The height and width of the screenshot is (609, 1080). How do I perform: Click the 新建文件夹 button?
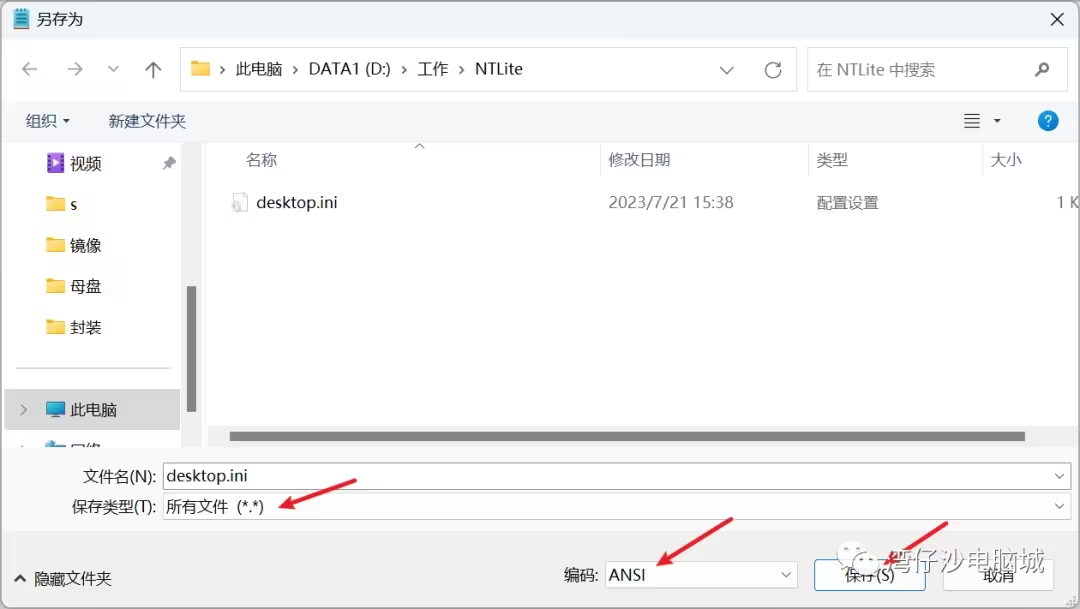click(146, 120)
